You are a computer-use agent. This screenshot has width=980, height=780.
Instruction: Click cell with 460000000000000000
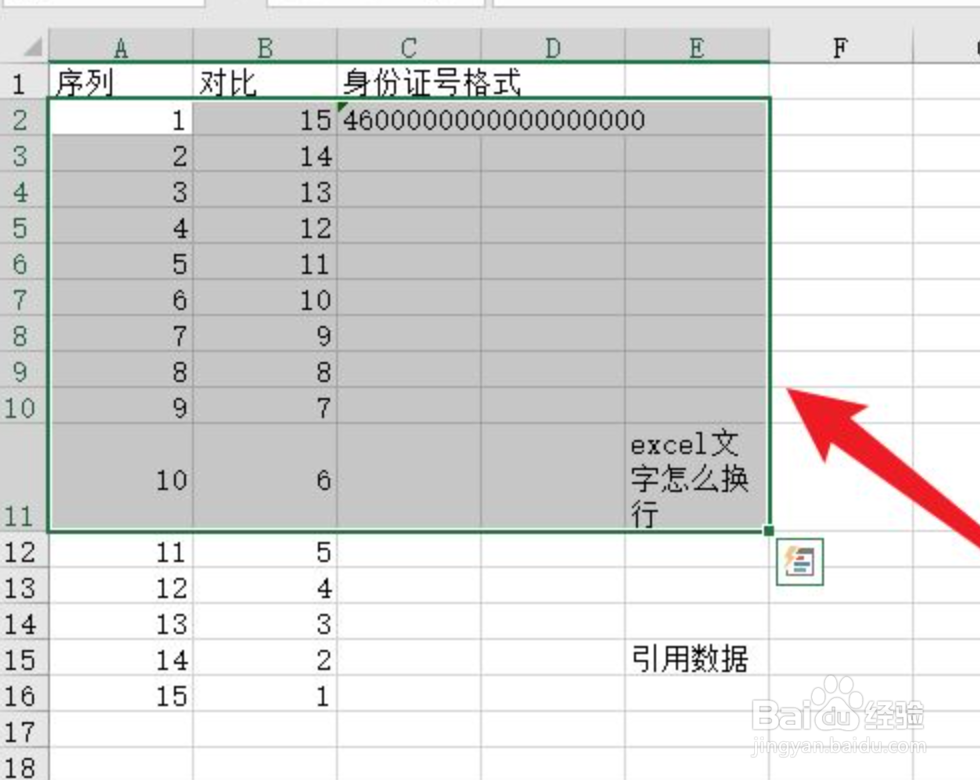click(x=409, y=119)
